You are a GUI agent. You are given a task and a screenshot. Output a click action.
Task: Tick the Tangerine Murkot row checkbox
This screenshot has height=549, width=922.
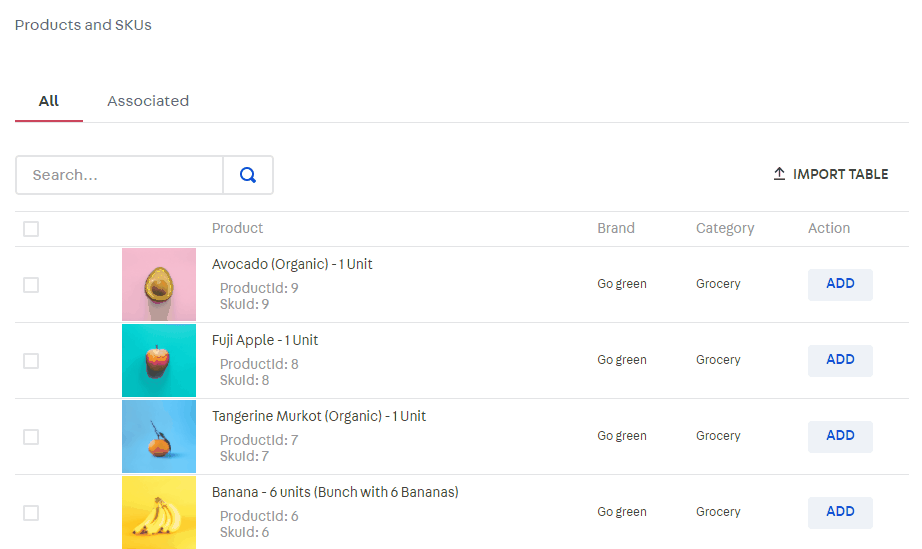[31, 437]
